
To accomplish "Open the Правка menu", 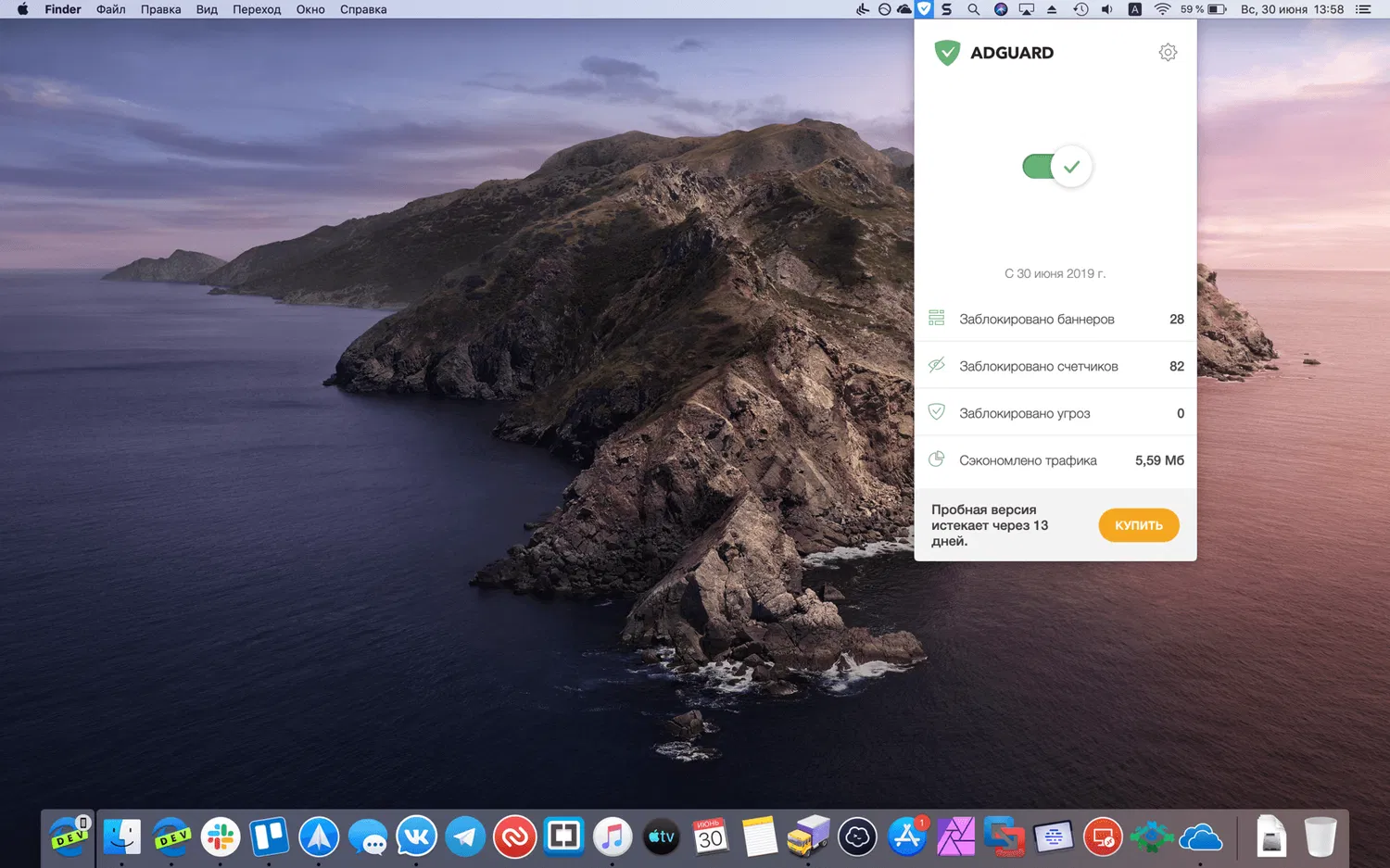I will tap(161, 9).
